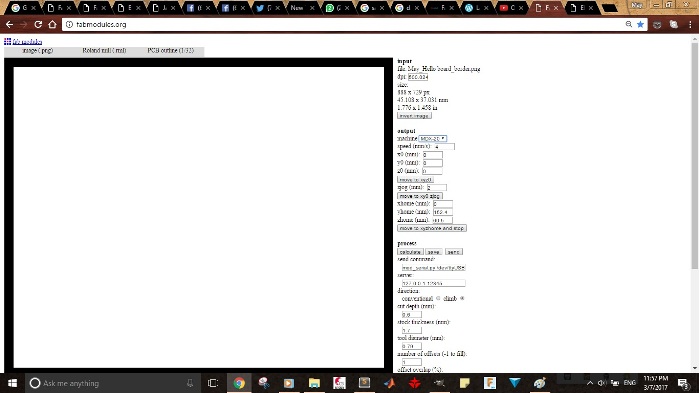Click the xhome (mm) input field
Image resolution: width=699 pixels, height=393 pixels.
(443, 204)
